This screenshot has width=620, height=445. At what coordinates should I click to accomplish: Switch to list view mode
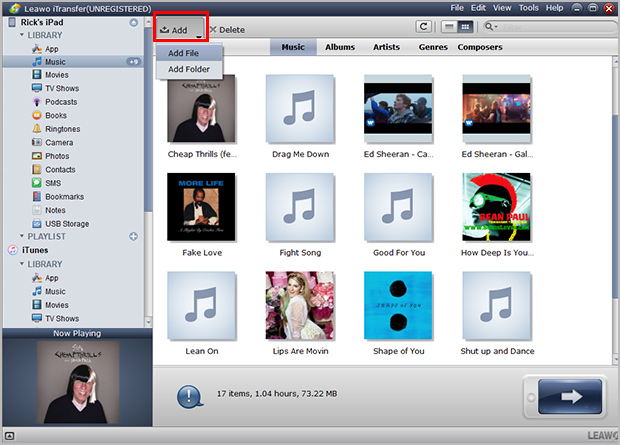click(449, 27)
